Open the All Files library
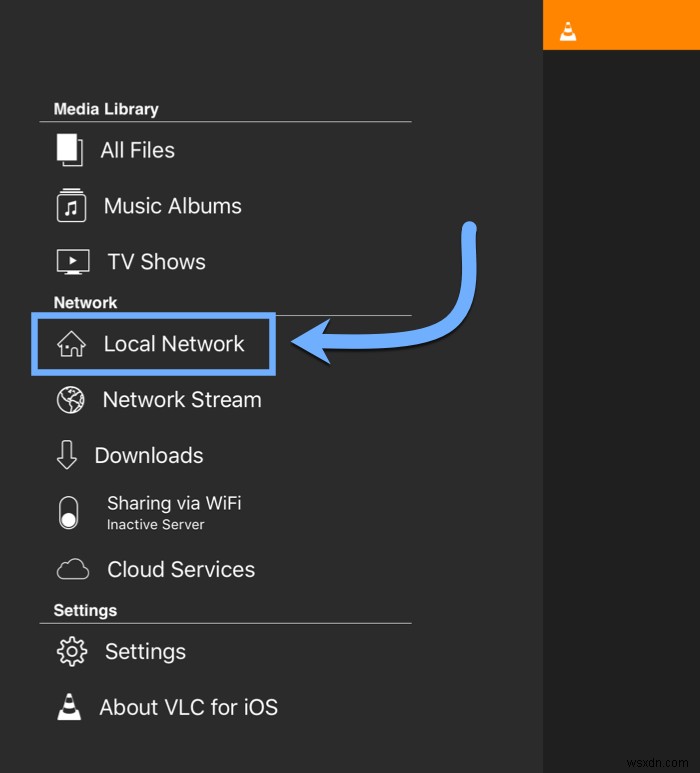700x773 pixels. point(138,150)
